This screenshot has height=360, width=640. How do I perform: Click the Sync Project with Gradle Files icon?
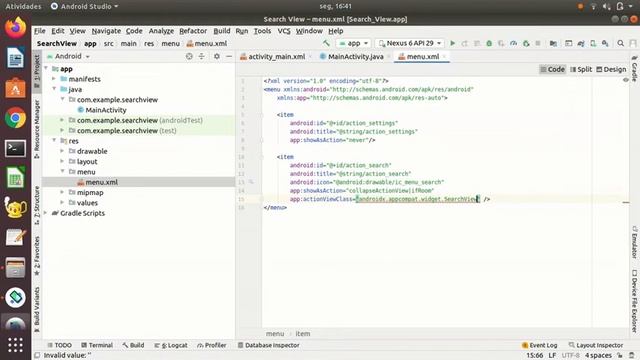click(x=581, y=43)
